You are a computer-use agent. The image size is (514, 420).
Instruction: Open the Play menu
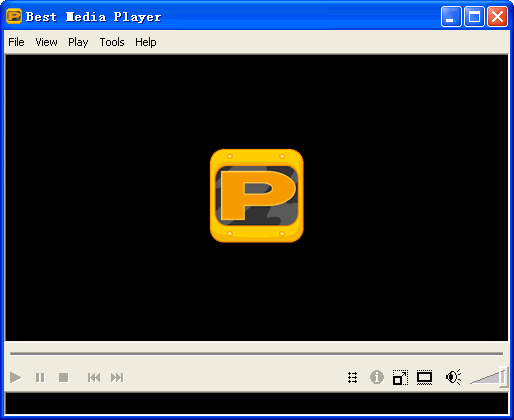tap(78, 42)
